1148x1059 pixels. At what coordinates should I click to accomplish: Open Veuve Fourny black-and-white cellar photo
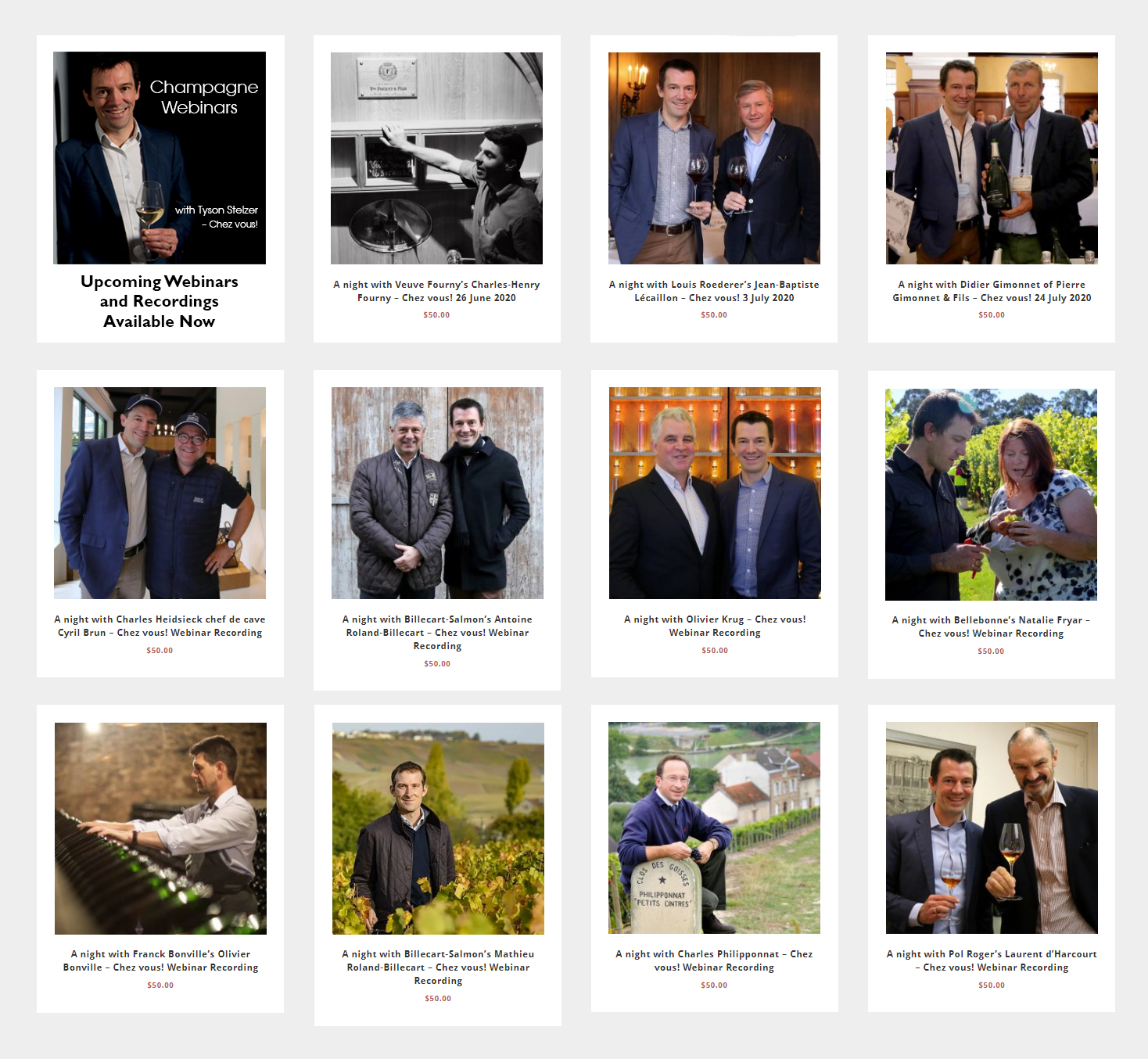[x=436, y=158]
